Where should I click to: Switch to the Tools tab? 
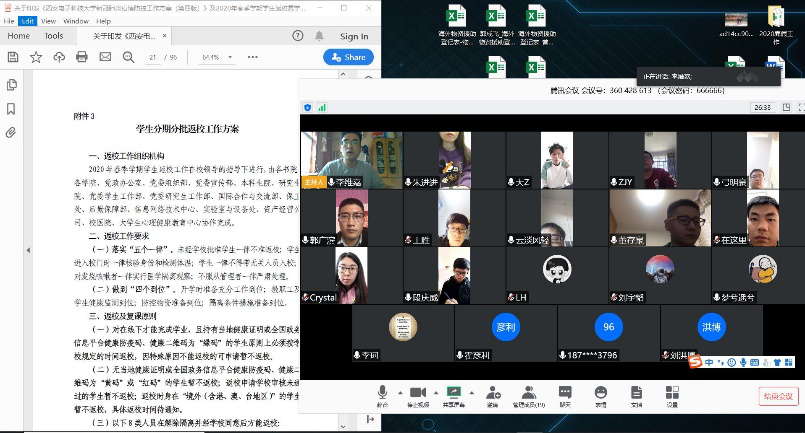click(x=54, y=36)
